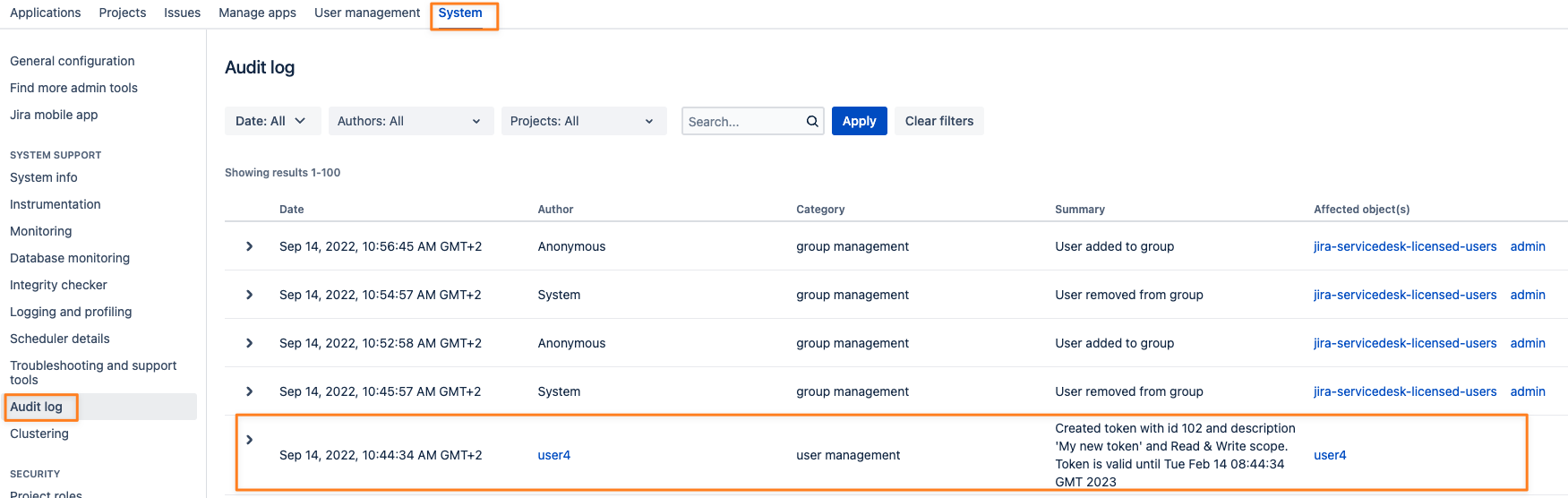Click the Date column header

292,210
